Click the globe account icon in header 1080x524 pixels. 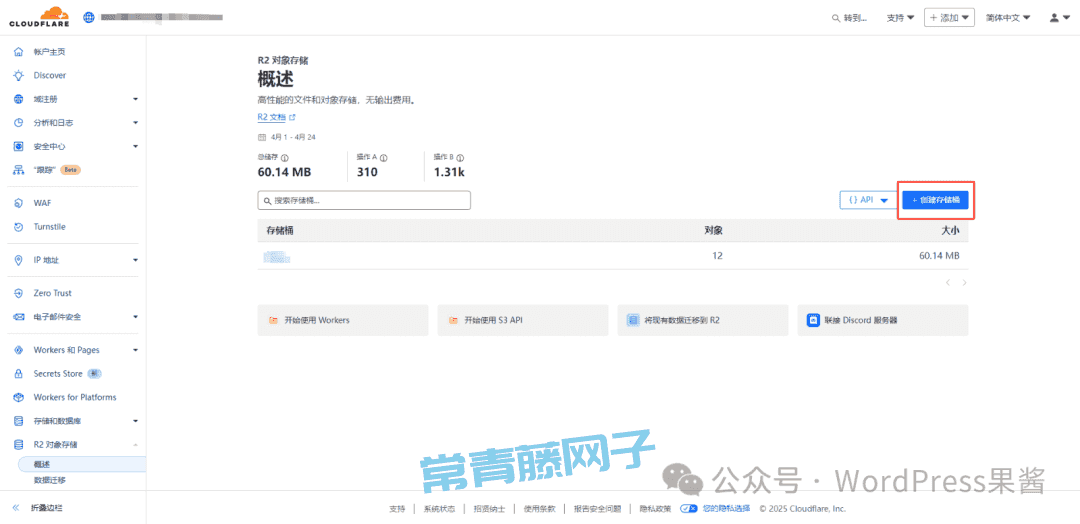click(x=88, y=17)
